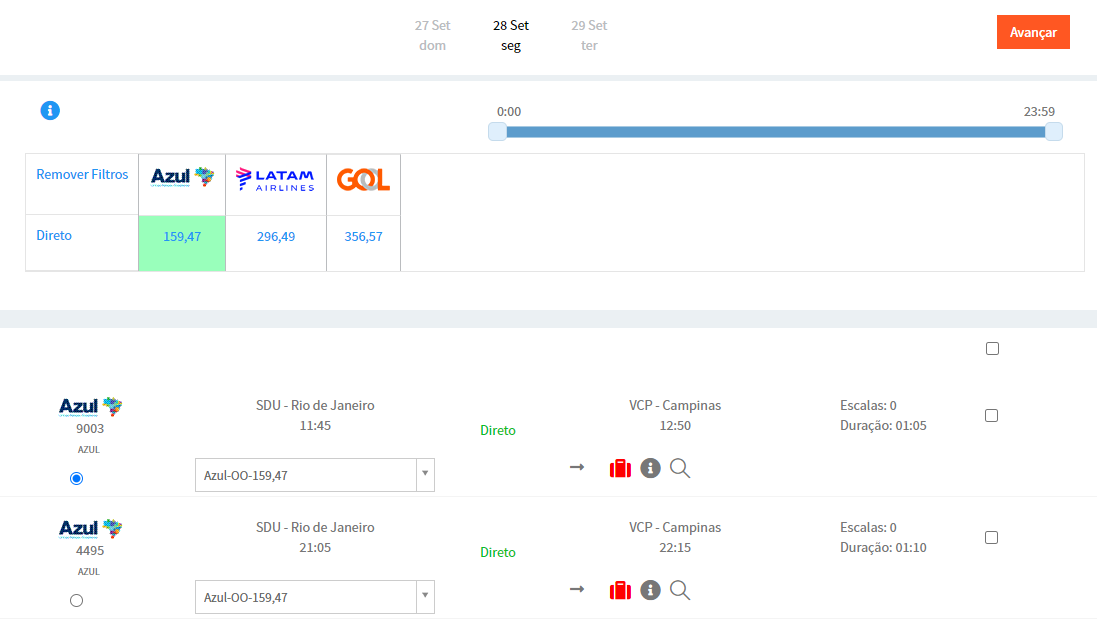Click the blue information icon above filters
Viewport: 1097px width, 628px height.
coord(50,110)
